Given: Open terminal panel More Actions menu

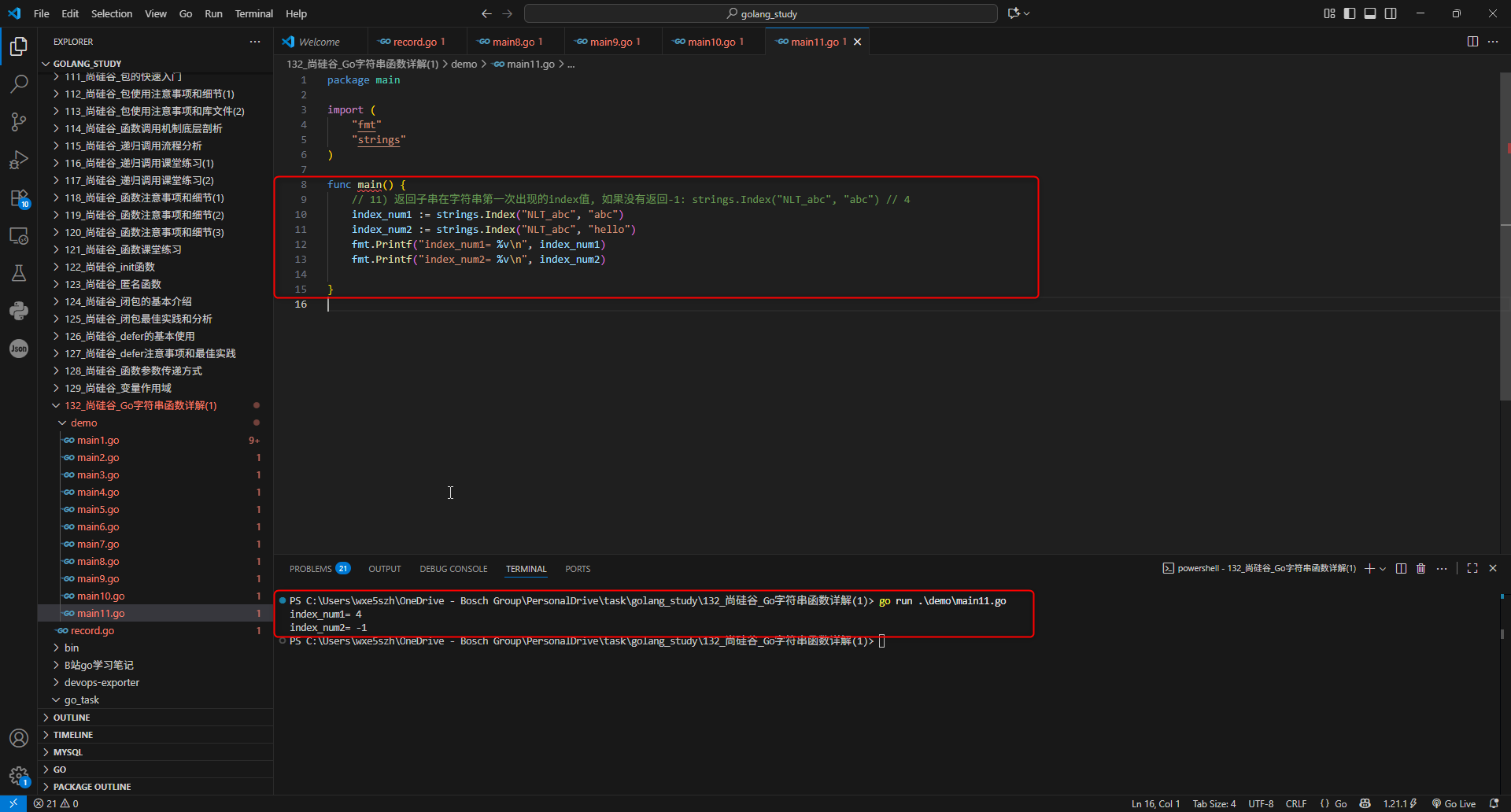Looking at the screenshot, I should click(x=1442, y=568).
